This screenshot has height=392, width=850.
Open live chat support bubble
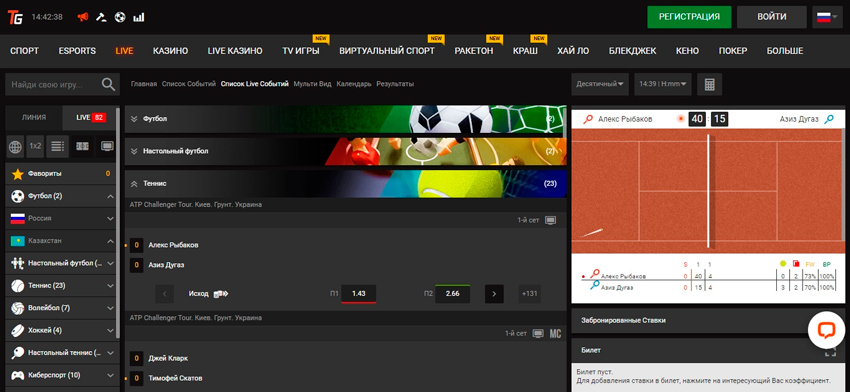[826, 330]
